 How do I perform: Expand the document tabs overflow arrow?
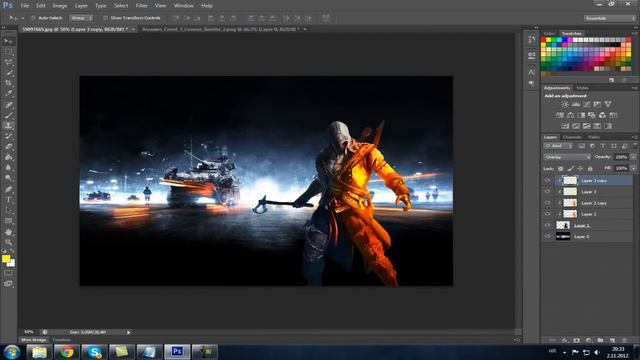(x=305, y=29)
